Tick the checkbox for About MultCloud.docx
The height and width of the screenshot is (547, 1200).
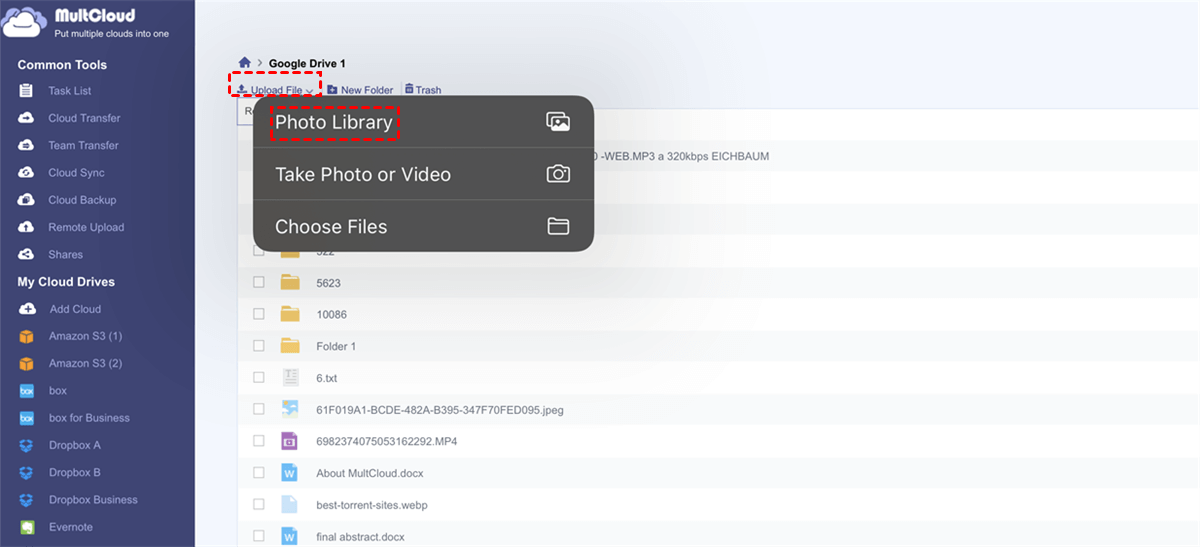pyautogui.click(x=259, y=473)
